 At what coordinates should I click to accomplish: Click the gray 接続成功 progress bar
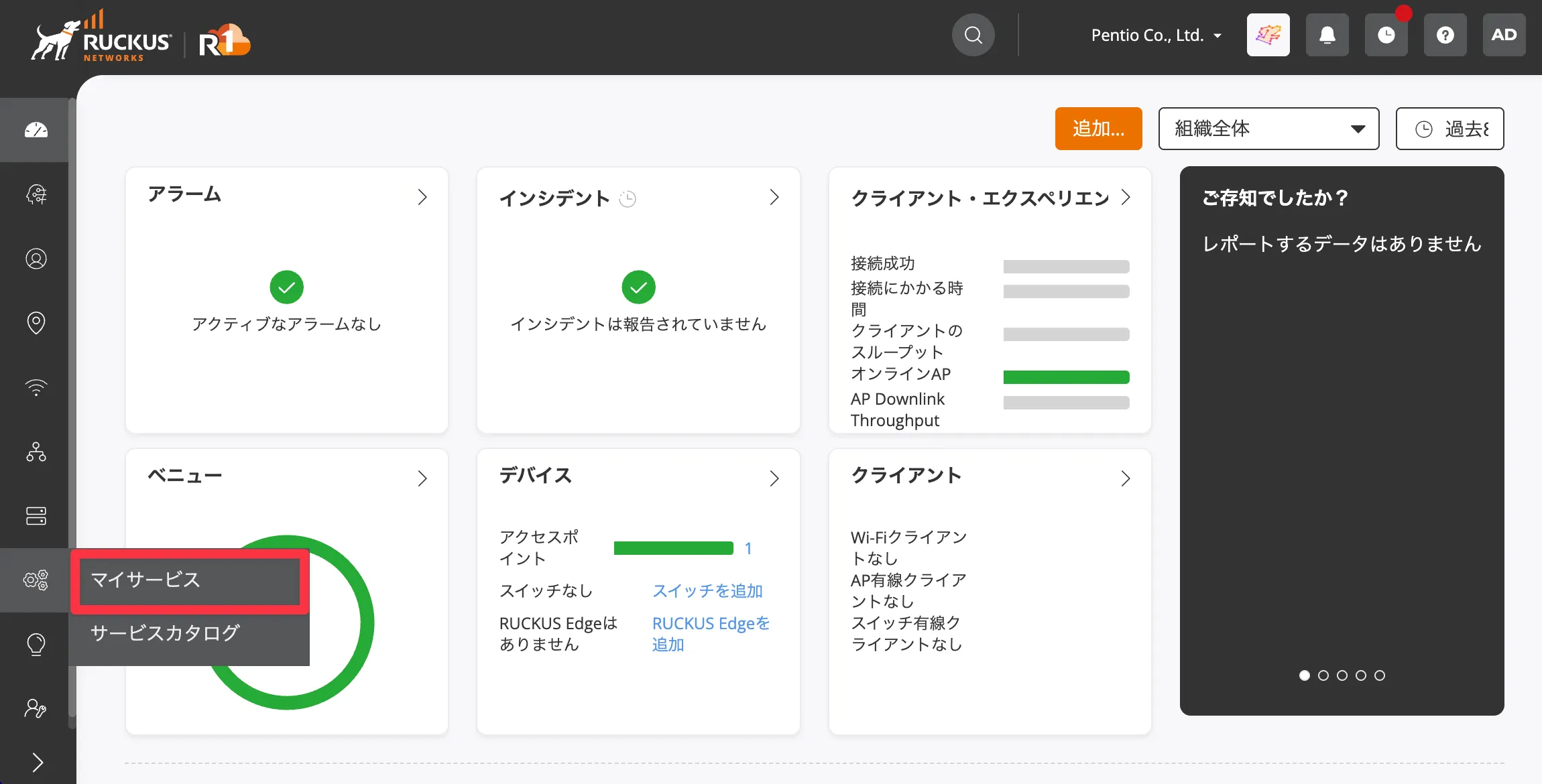(1066, 267)
